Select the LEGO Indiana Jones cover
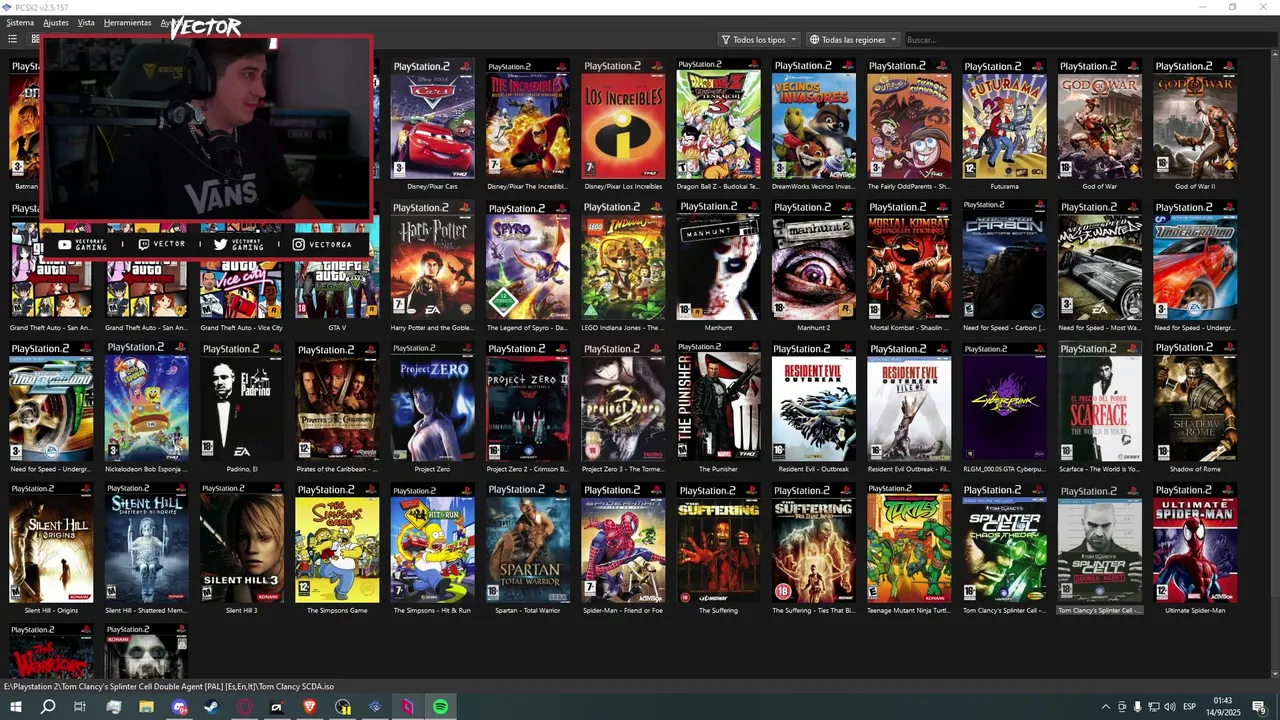The image size is (1280, 720). (x=623, y=260)
